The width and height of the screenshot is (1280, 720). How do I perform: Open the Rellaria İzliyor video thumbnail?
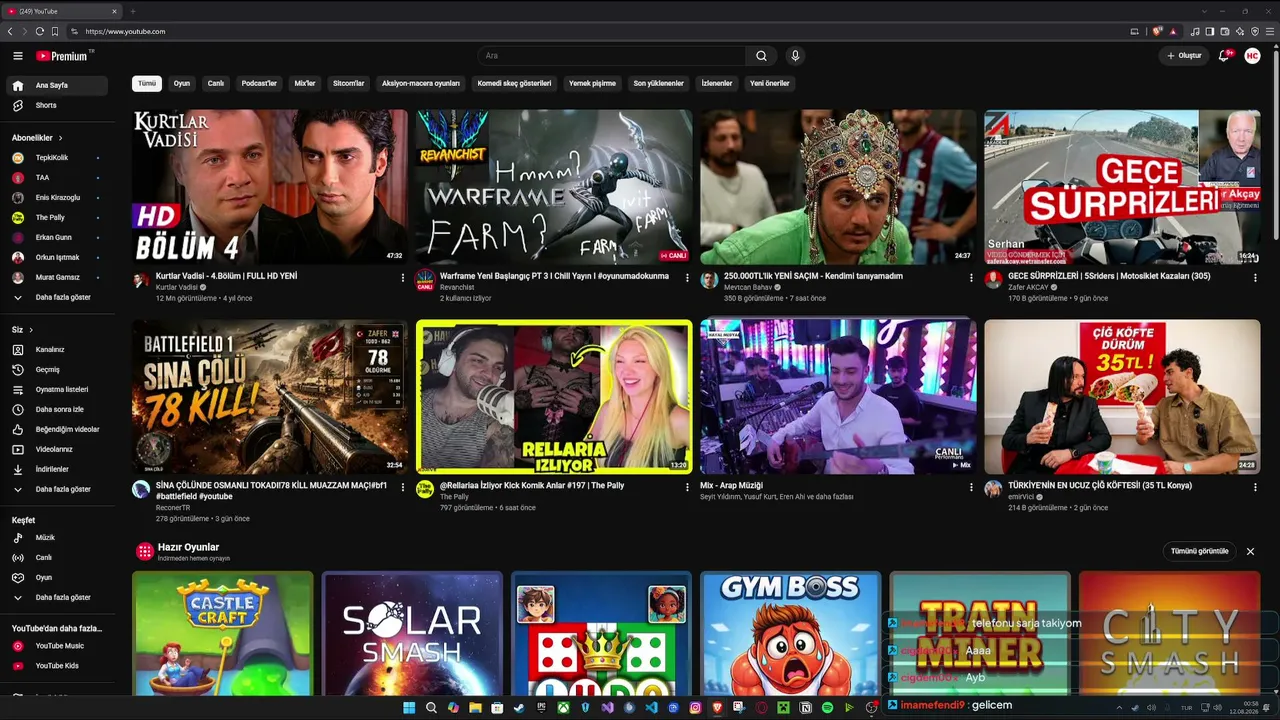[554, 397]
